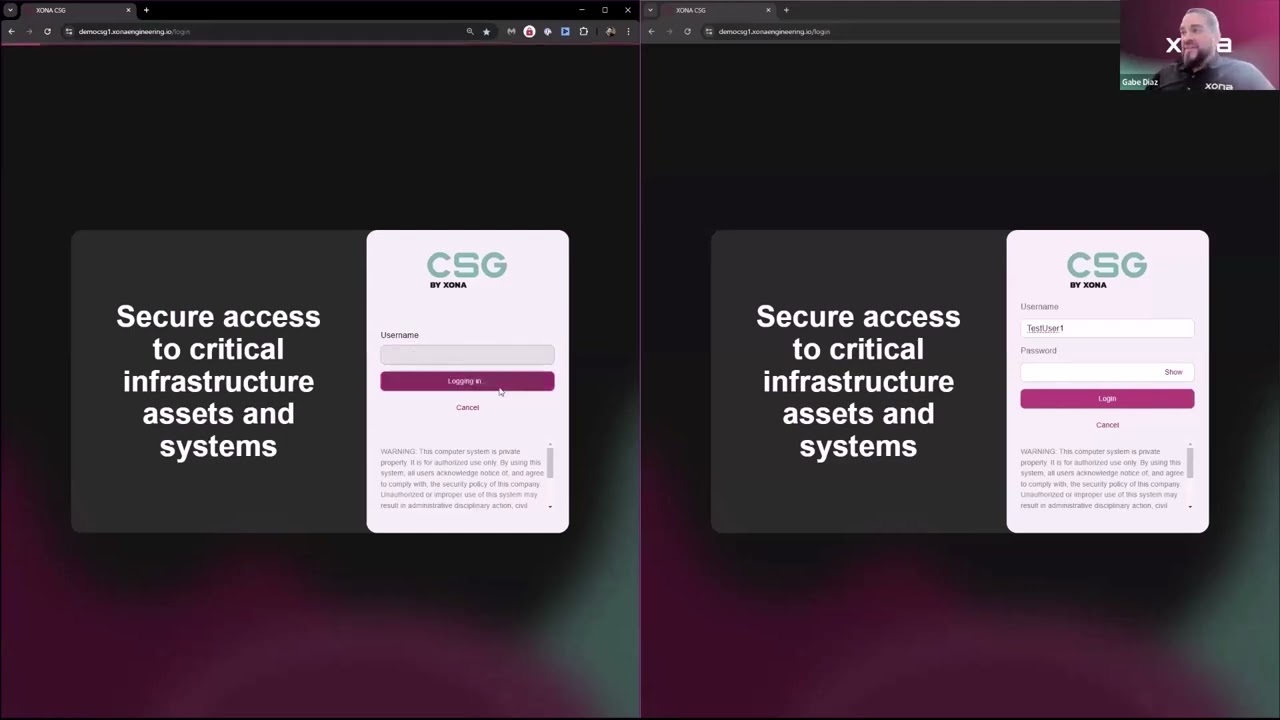Reload the page in right browser
Image resolution: width=1280 pixels, height=720 pixels.
tap(687, 31)
